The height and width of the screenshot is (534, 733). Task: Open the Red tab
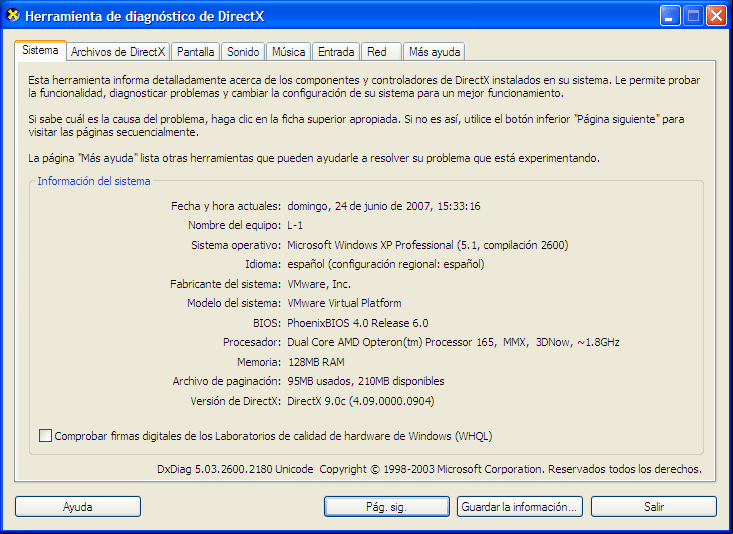tap(381, 51)
